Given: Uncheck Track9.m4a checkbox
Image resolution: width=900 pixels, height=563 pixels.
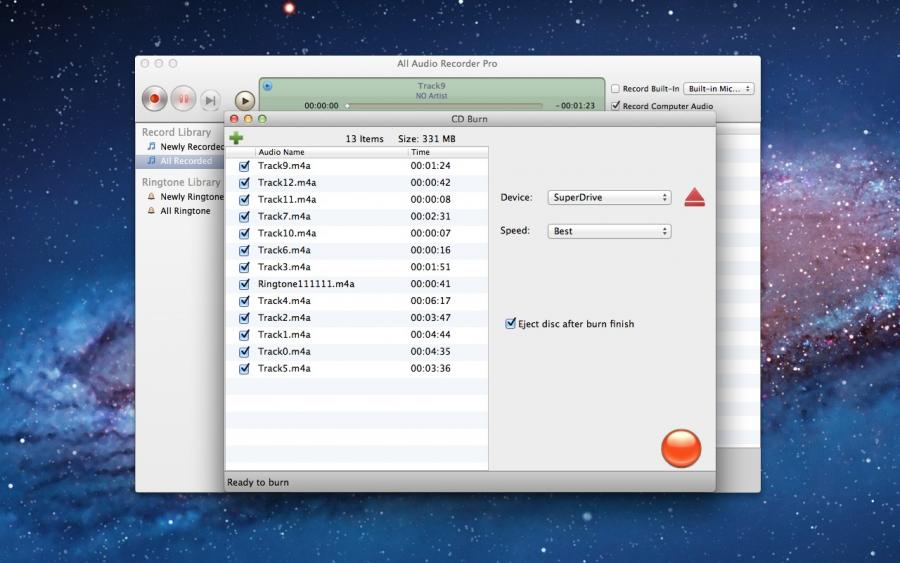Looking at the screenshot, I should pos(245,166).
